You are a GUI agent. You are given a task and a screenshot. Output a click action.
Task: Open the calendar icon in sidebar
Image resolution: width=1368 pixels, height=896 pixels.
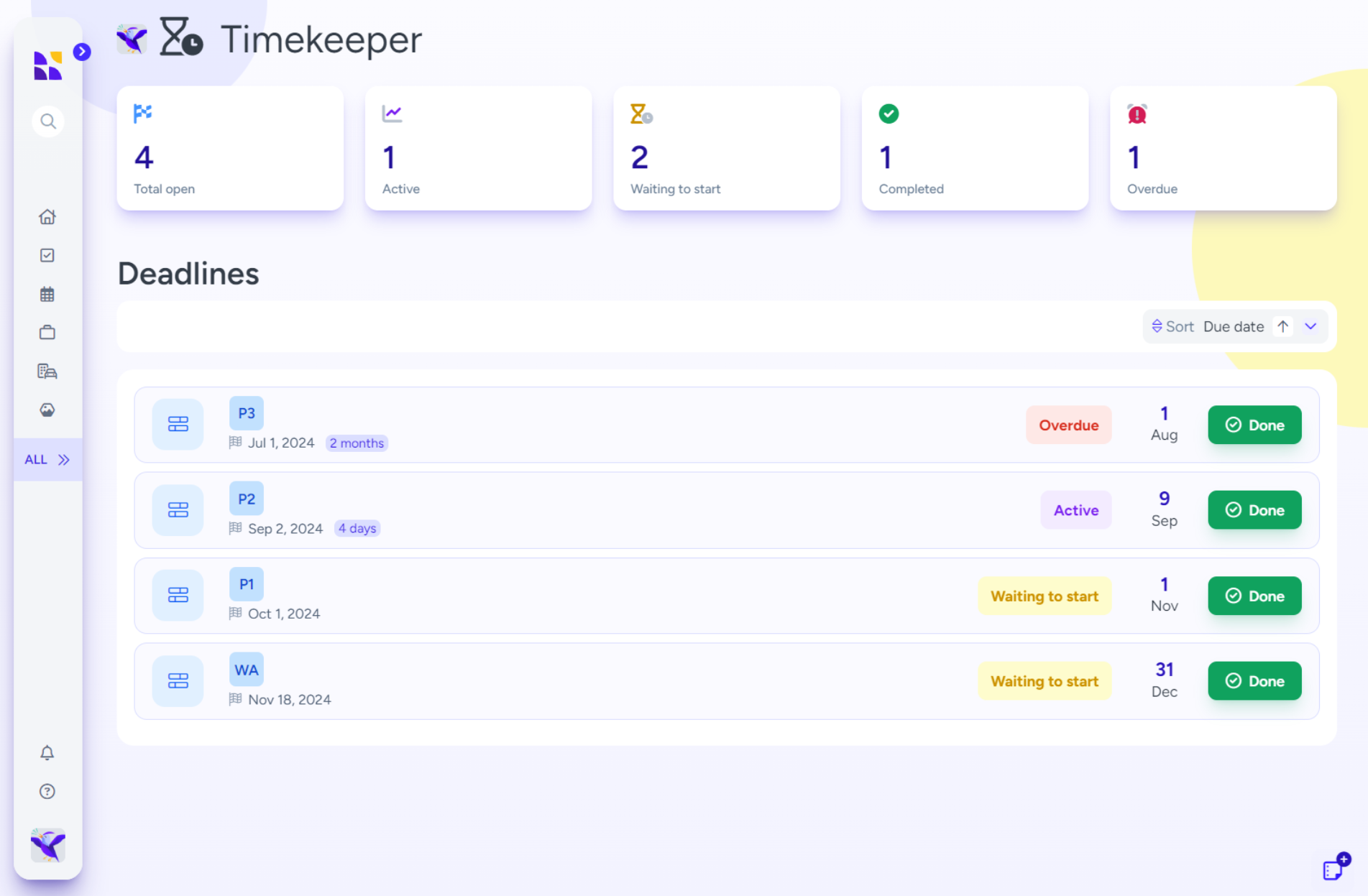point(47,294)
